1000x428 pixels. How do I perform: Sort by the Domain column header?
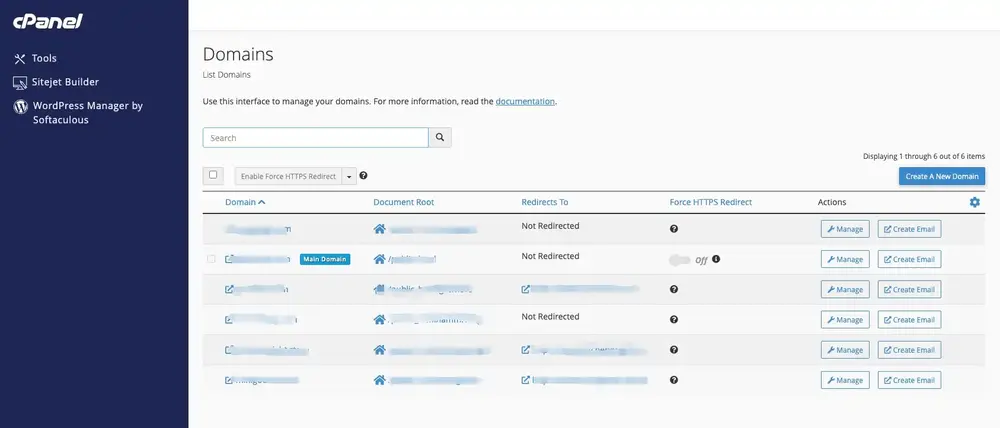pos(245,202)
